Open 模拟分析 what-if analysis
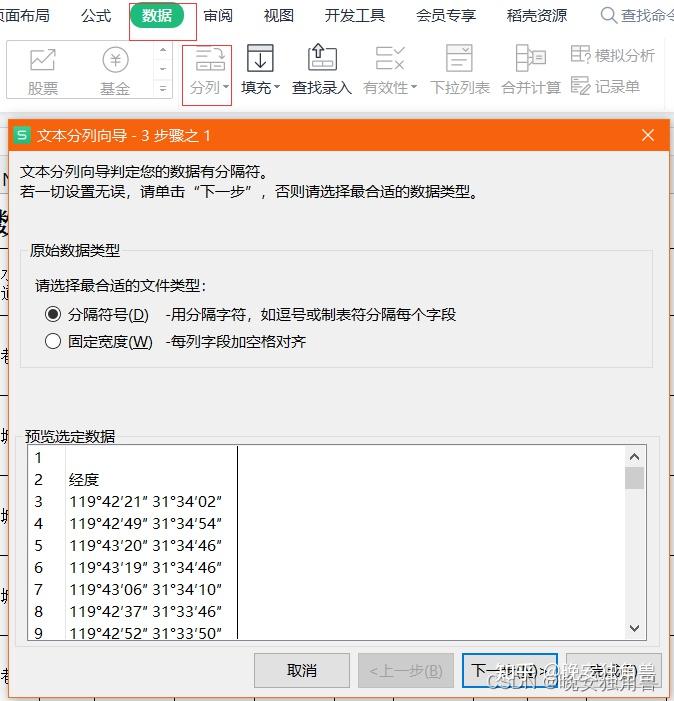The height and width of the screenshot is (701, 674). click(612, 55)
